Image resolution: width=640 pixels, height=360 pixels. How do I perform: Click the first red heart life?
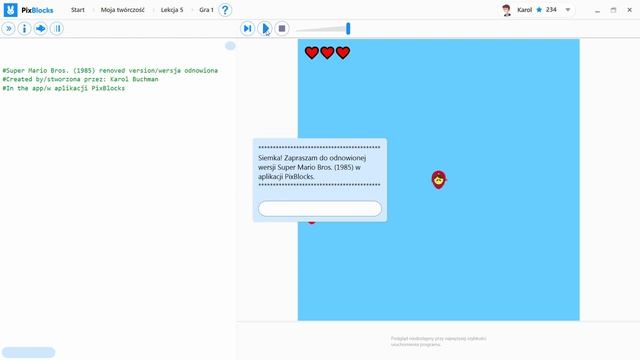pos(312,53)
